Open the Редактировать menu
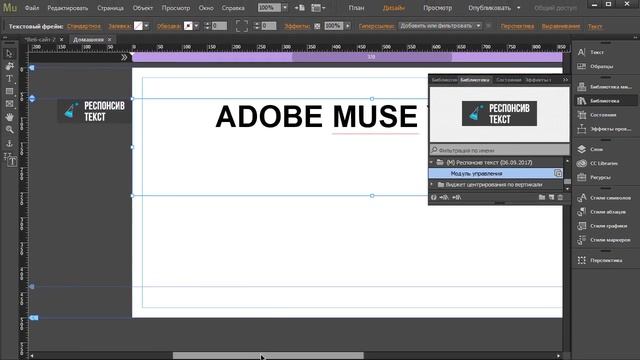This screenshot has width=640, height=360. point(68,8)
